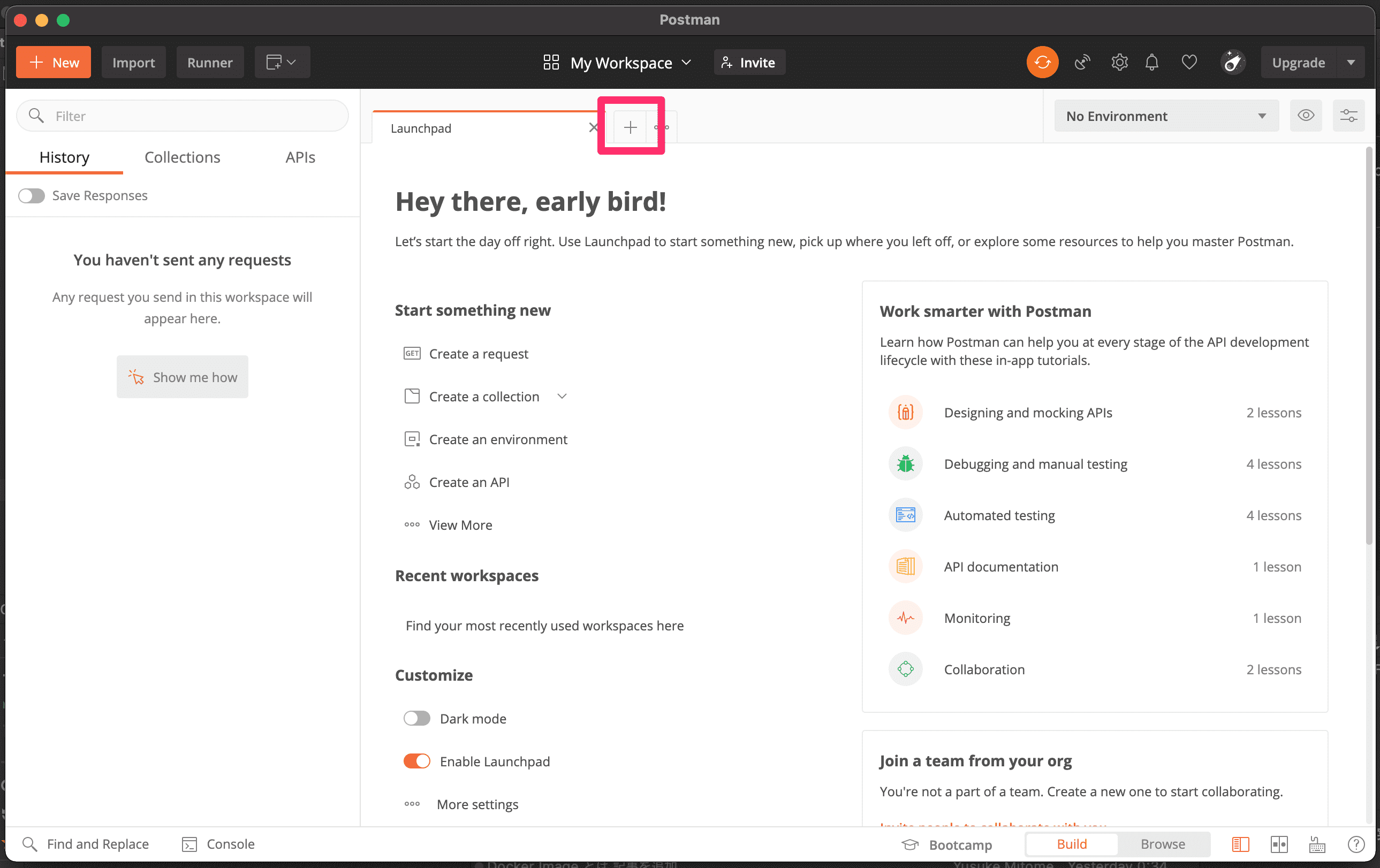
Task: Open the Debugging and manual testing bug icon
Action: 906,463
